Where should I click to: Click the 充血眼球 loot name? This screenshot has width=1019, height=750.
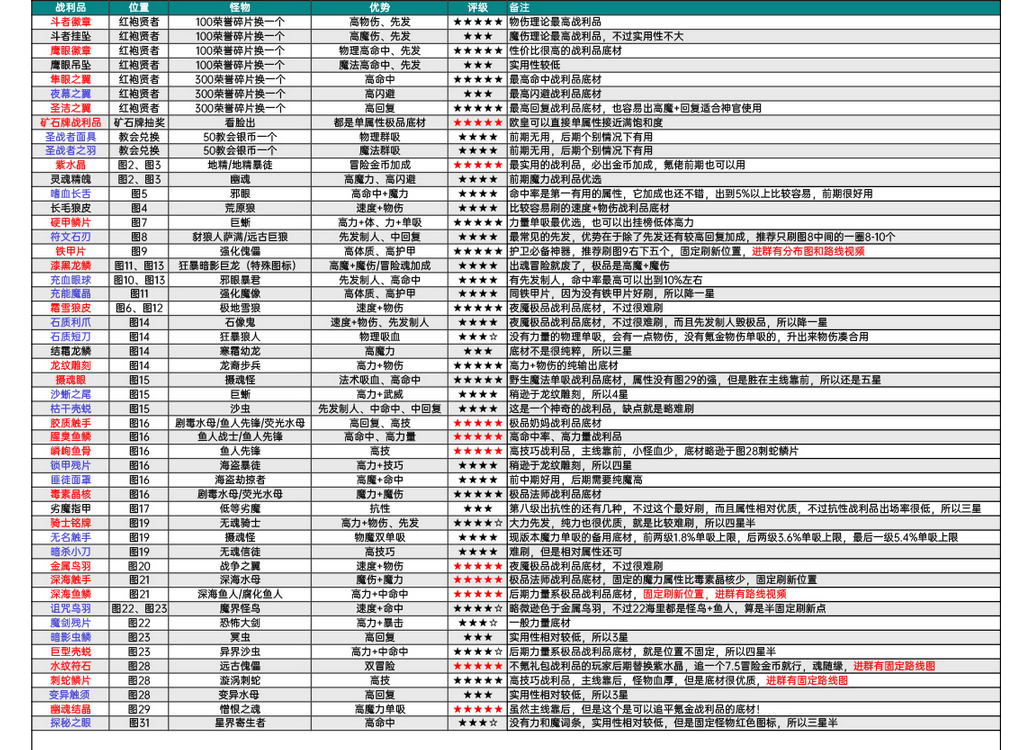point(70,279)
